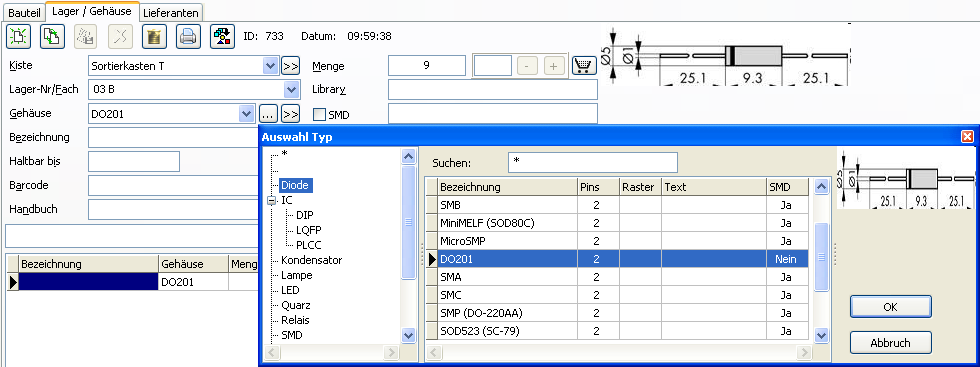Viewport: 980px width, 367px height.
Task: Collapse the IC tree node
Action: click(x=271, y=201)
